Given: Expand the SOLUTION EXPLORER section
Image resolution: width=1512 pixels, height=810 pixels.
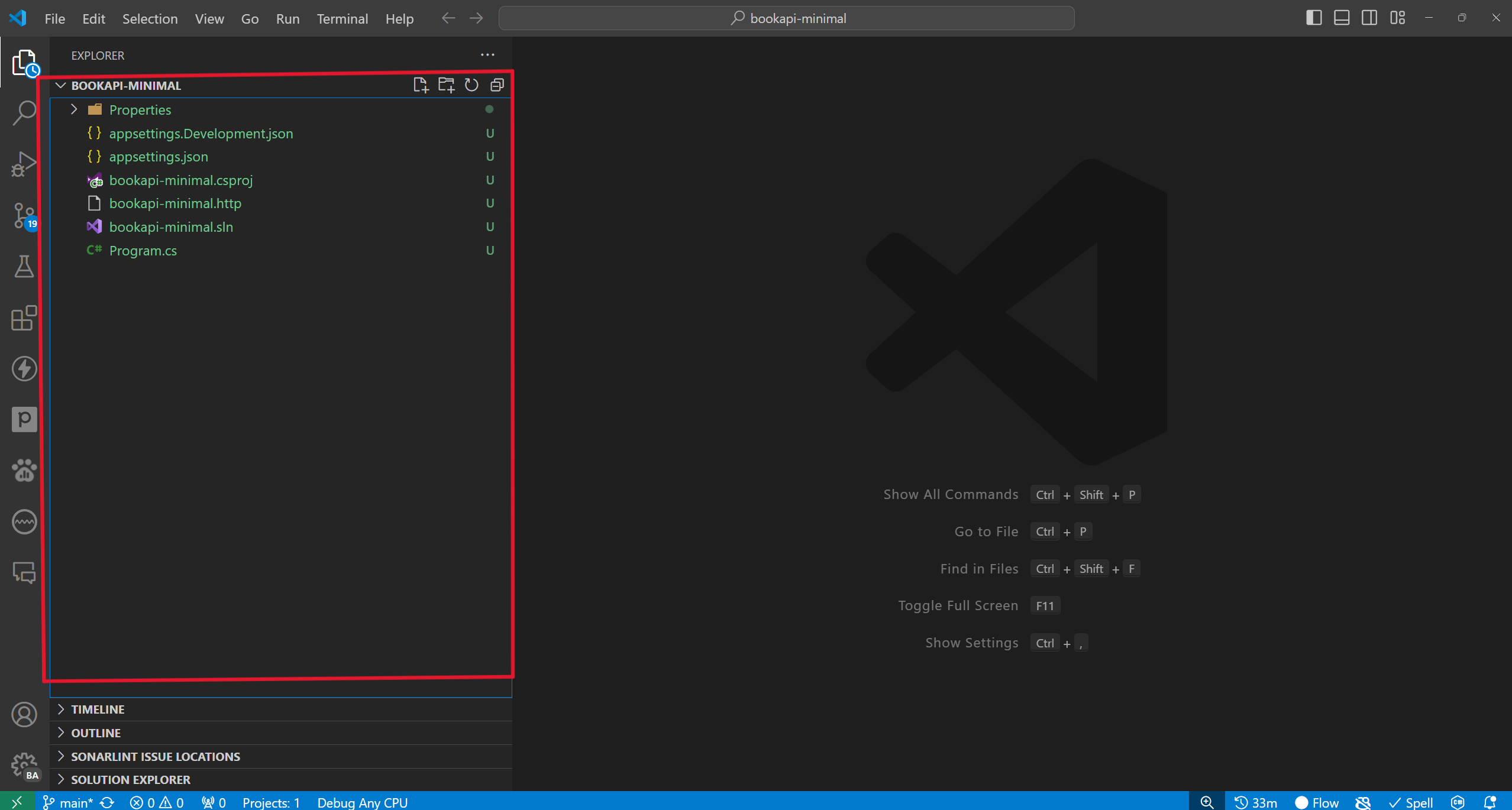Looking at the screenshot, I should (281, 779).
